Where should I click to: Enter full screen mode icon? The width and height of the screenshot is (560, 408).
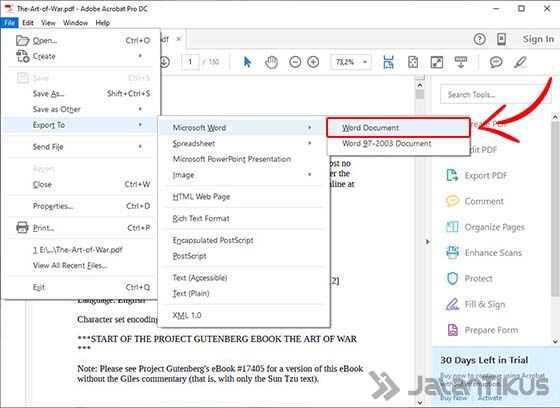(x=437, y=62)
